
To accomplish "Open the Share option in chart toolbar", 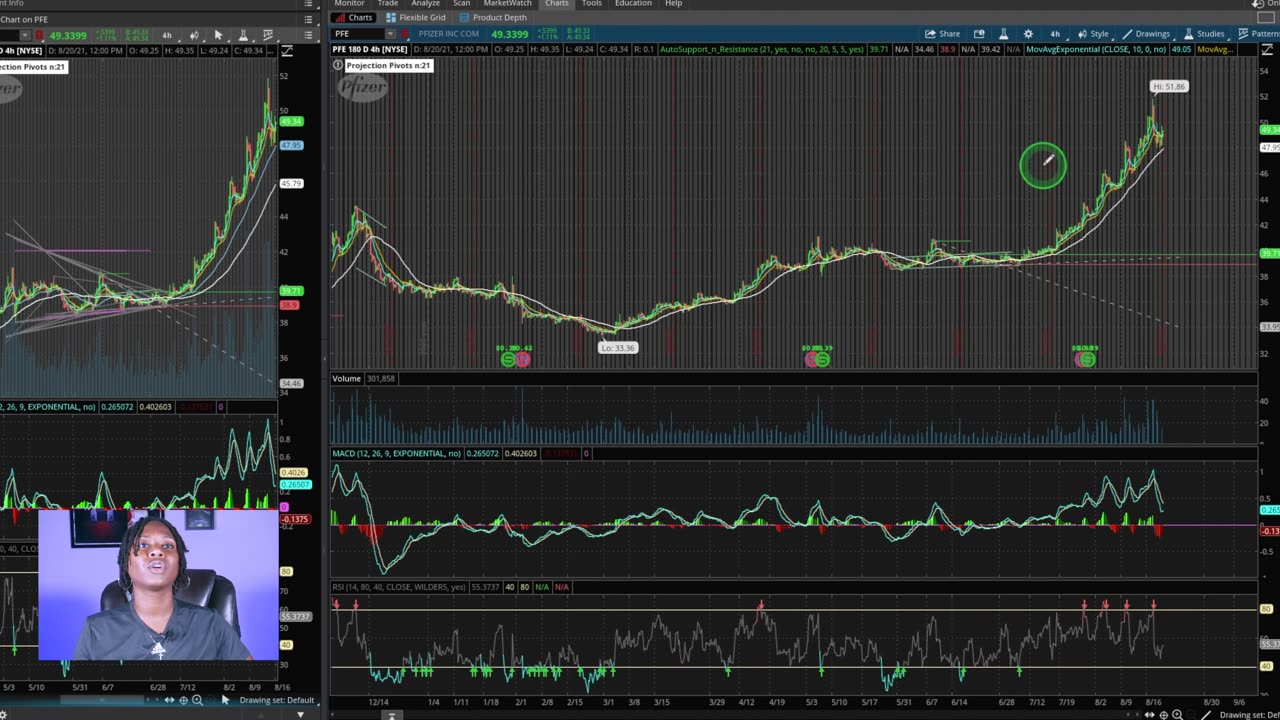I will pos(942,34).
